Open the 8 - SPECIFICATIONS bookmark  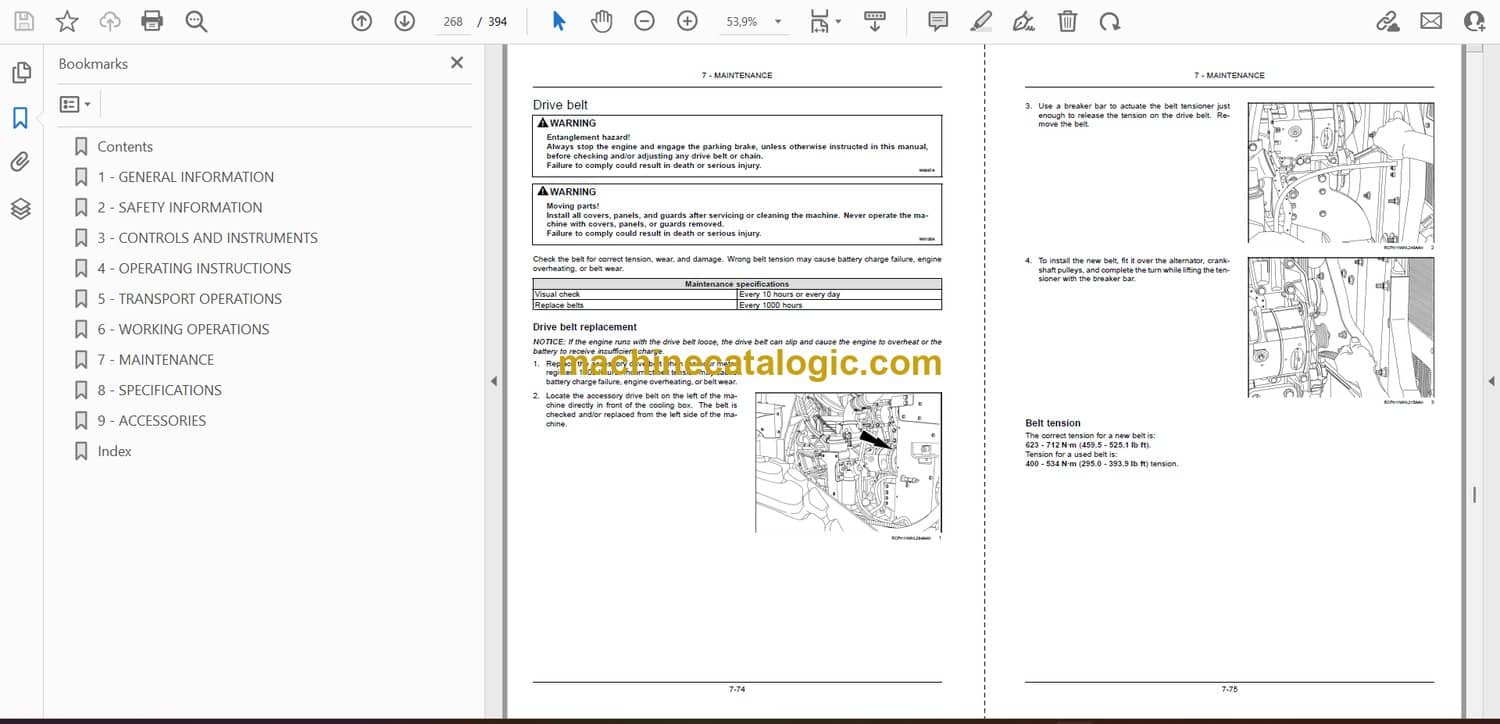coord(160,390)
